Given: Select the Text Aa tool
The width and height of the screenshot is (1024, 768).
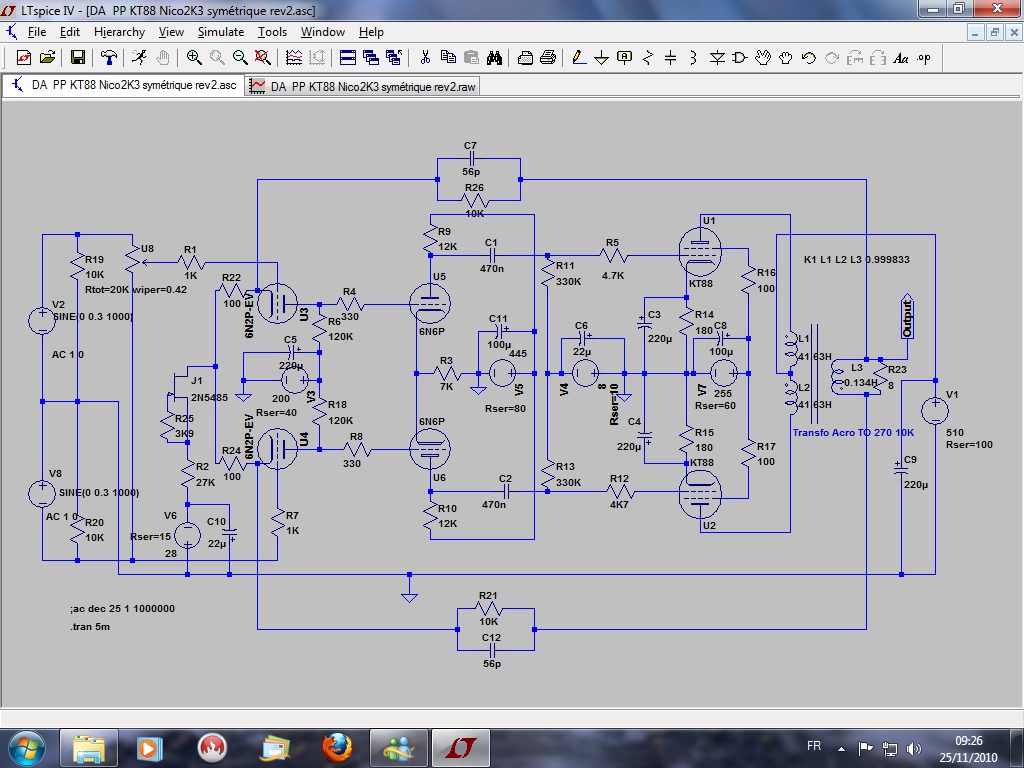Looking at the screenshot, I should 901,58.
